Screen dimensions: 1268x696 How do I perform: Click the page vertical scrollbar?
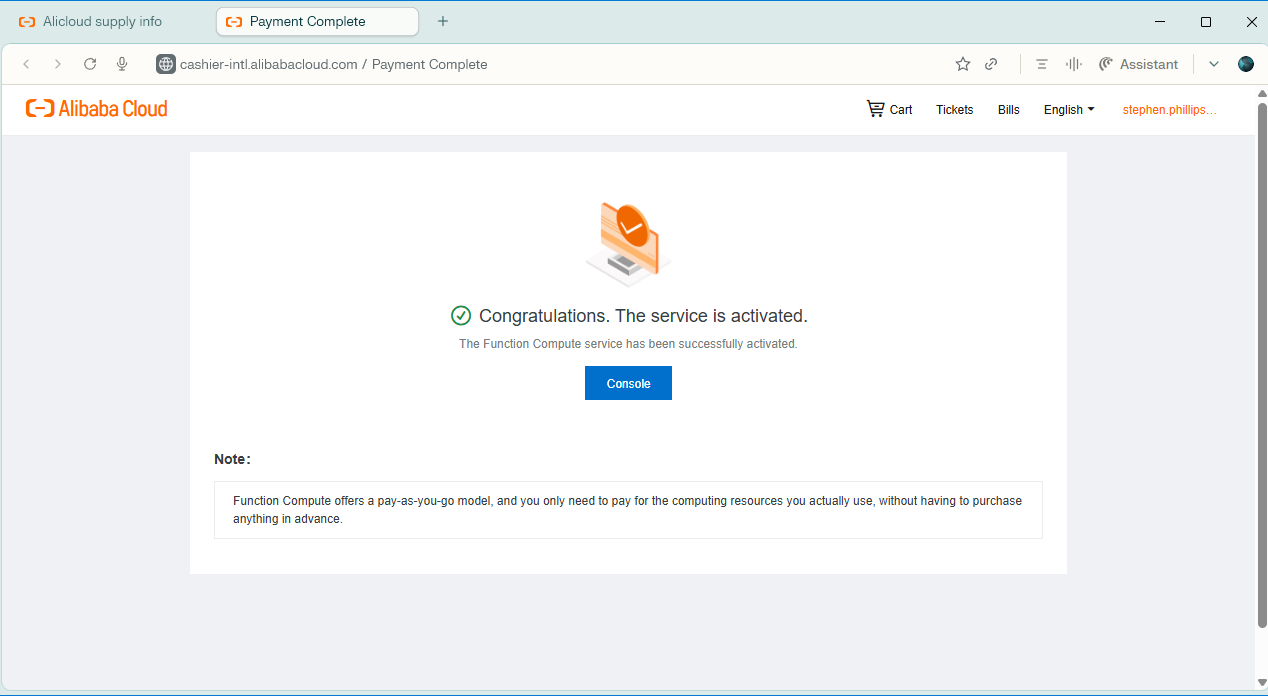1261,365
